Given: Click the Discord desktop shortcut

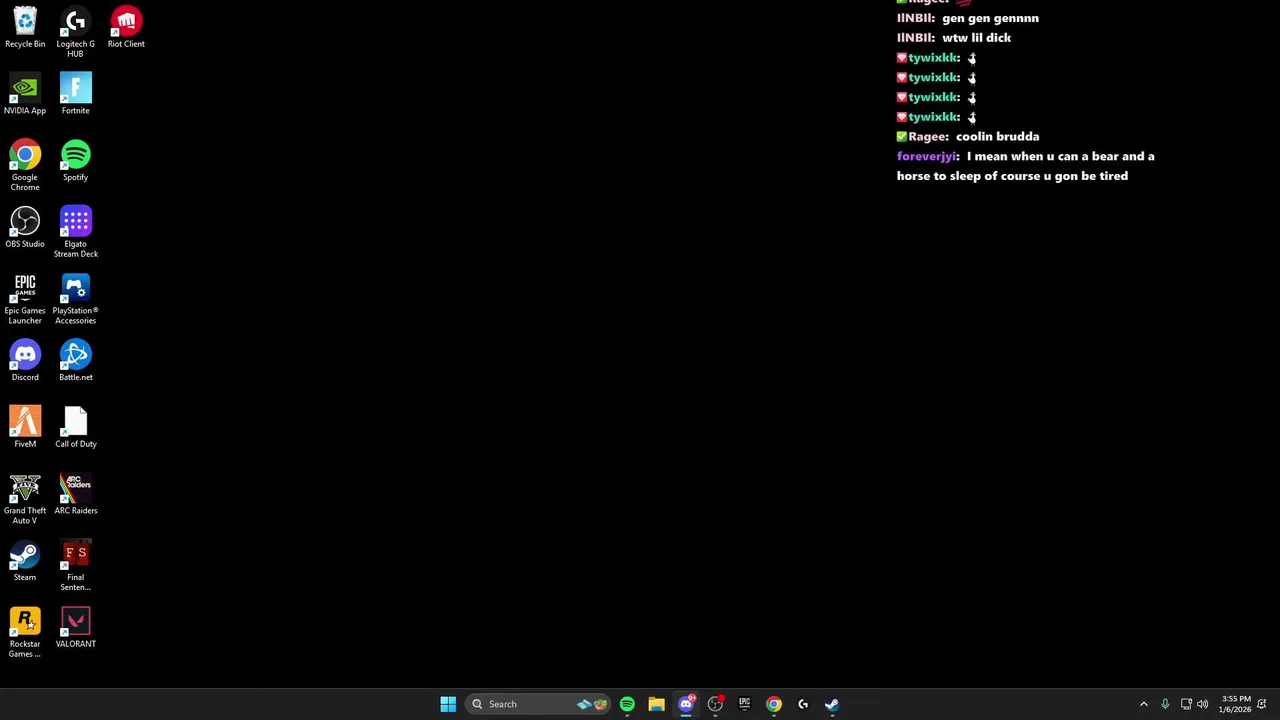Looking at the screenshot, I should [25, 361].
